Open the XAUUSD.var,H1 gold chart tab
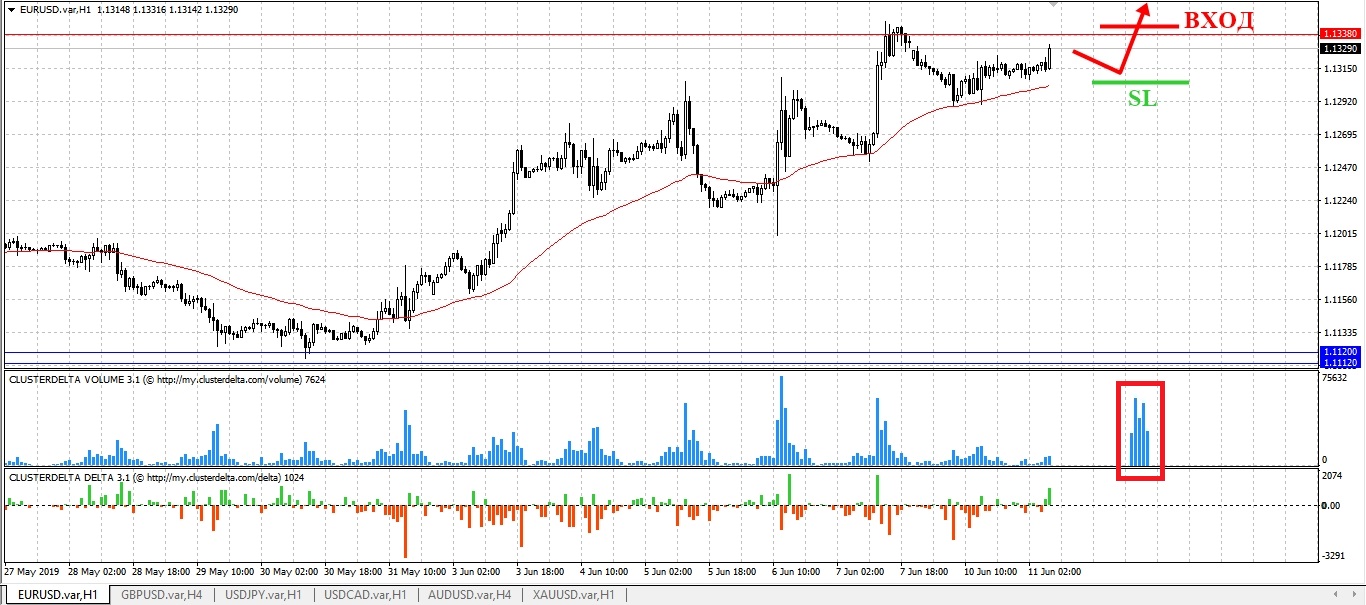1366x605 pixels. coord(573,595)
